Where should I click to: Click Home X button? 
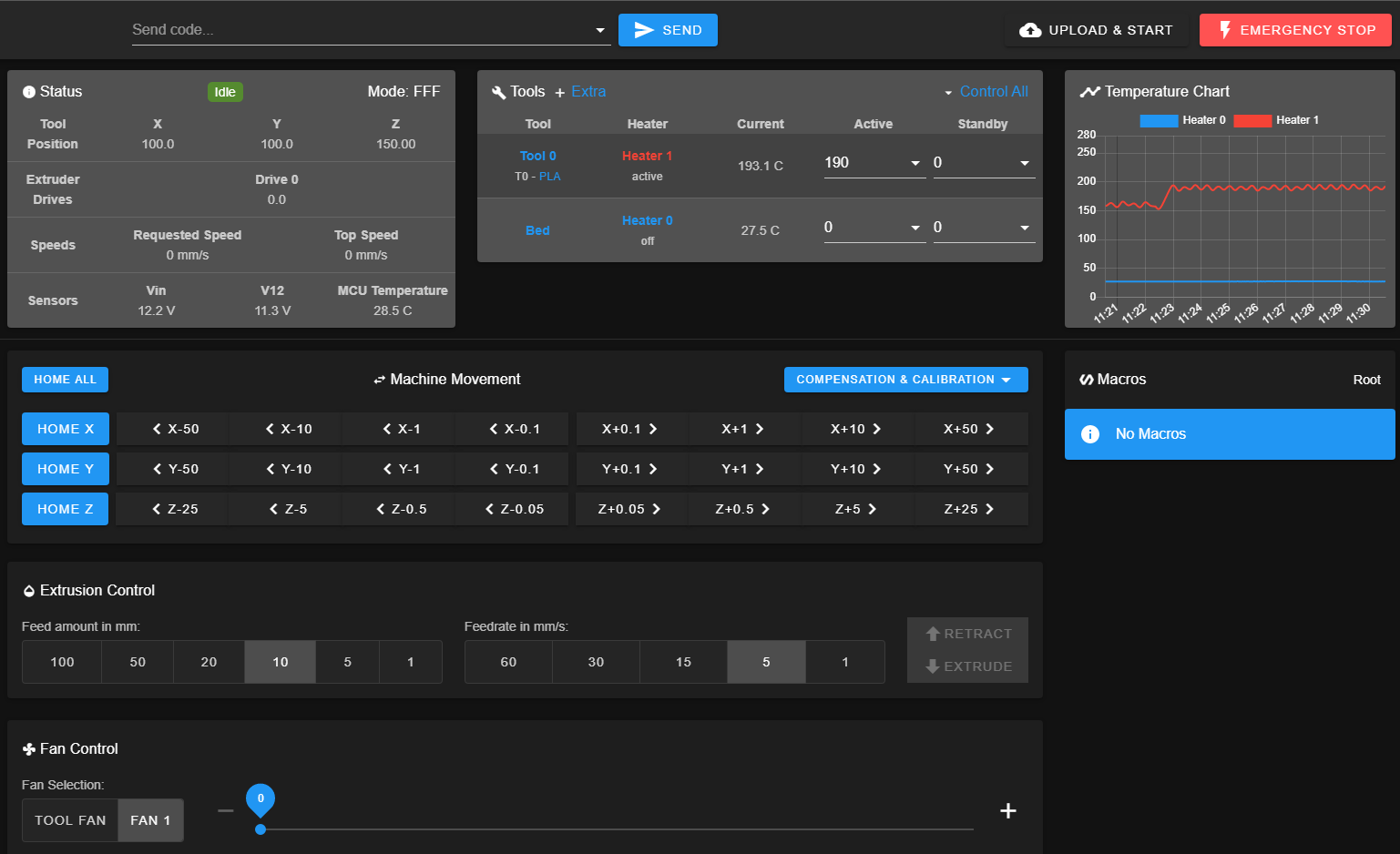click(65, 429)
